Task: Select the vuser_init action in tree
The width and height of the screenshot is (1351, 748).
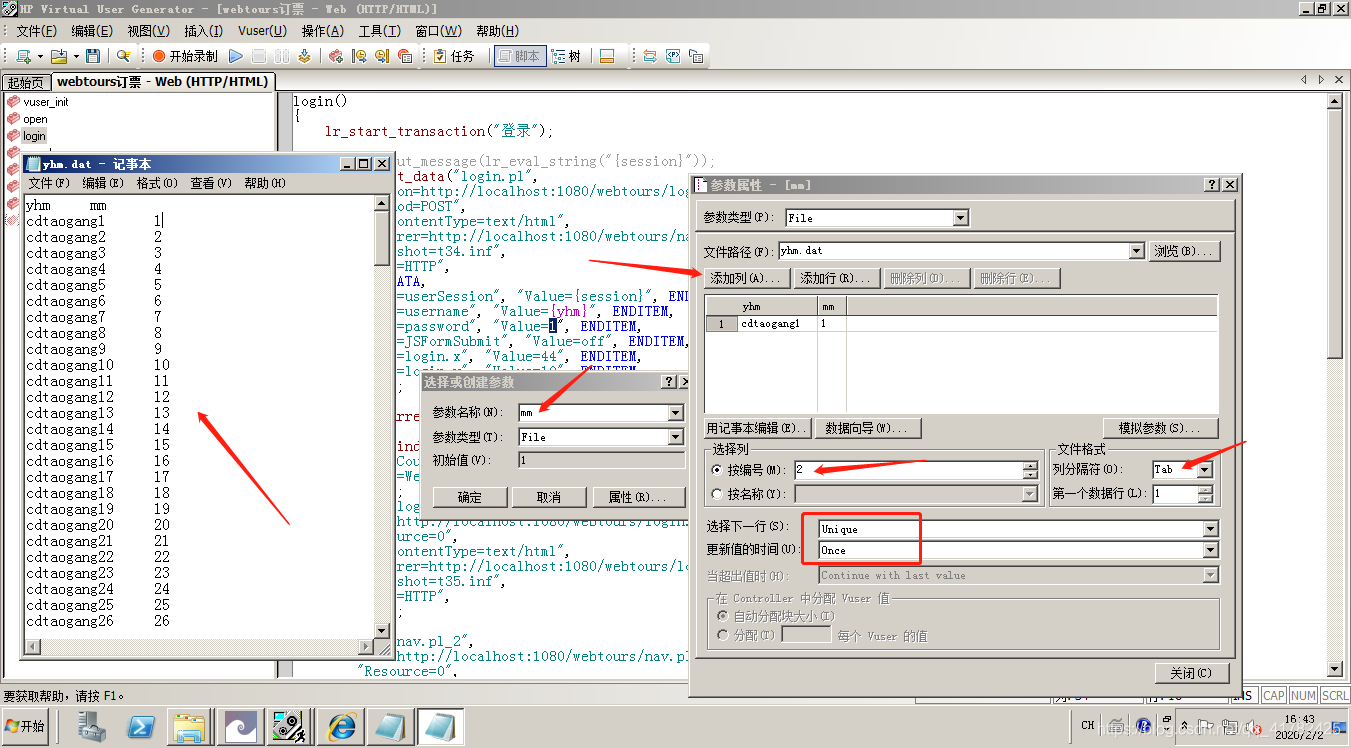Action: point(46,102)
